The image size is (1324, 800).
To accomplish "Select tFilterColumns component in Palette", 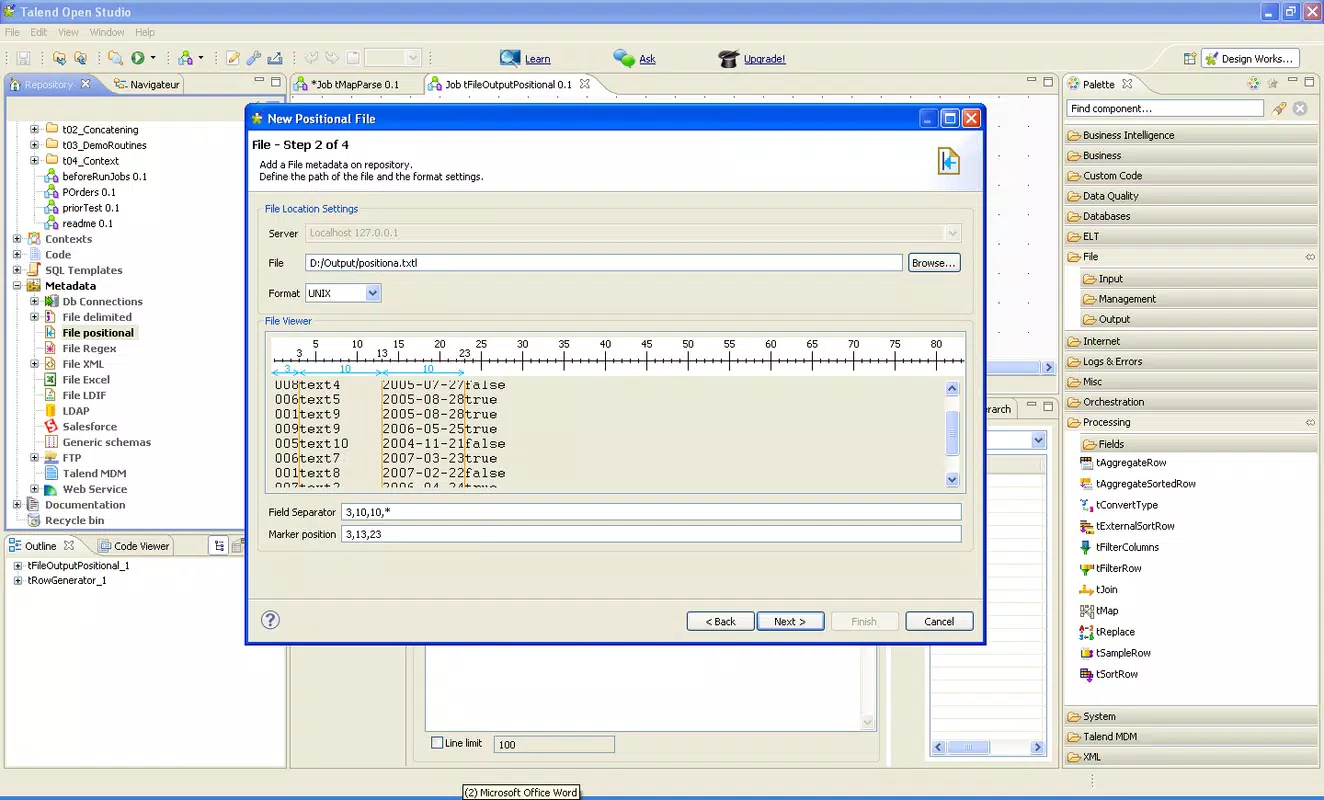I will coord(1122,547).
